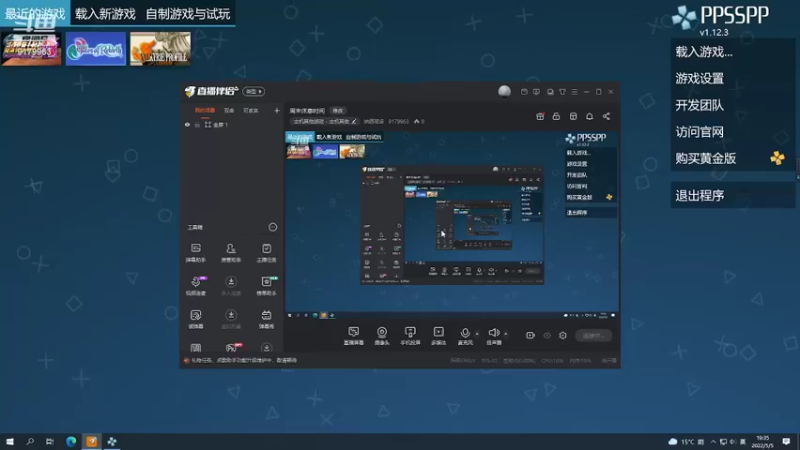The width and height of the screenshot is (800, 450).
Task: Select the 全屏 1 source row
Action: click(232, 125)
